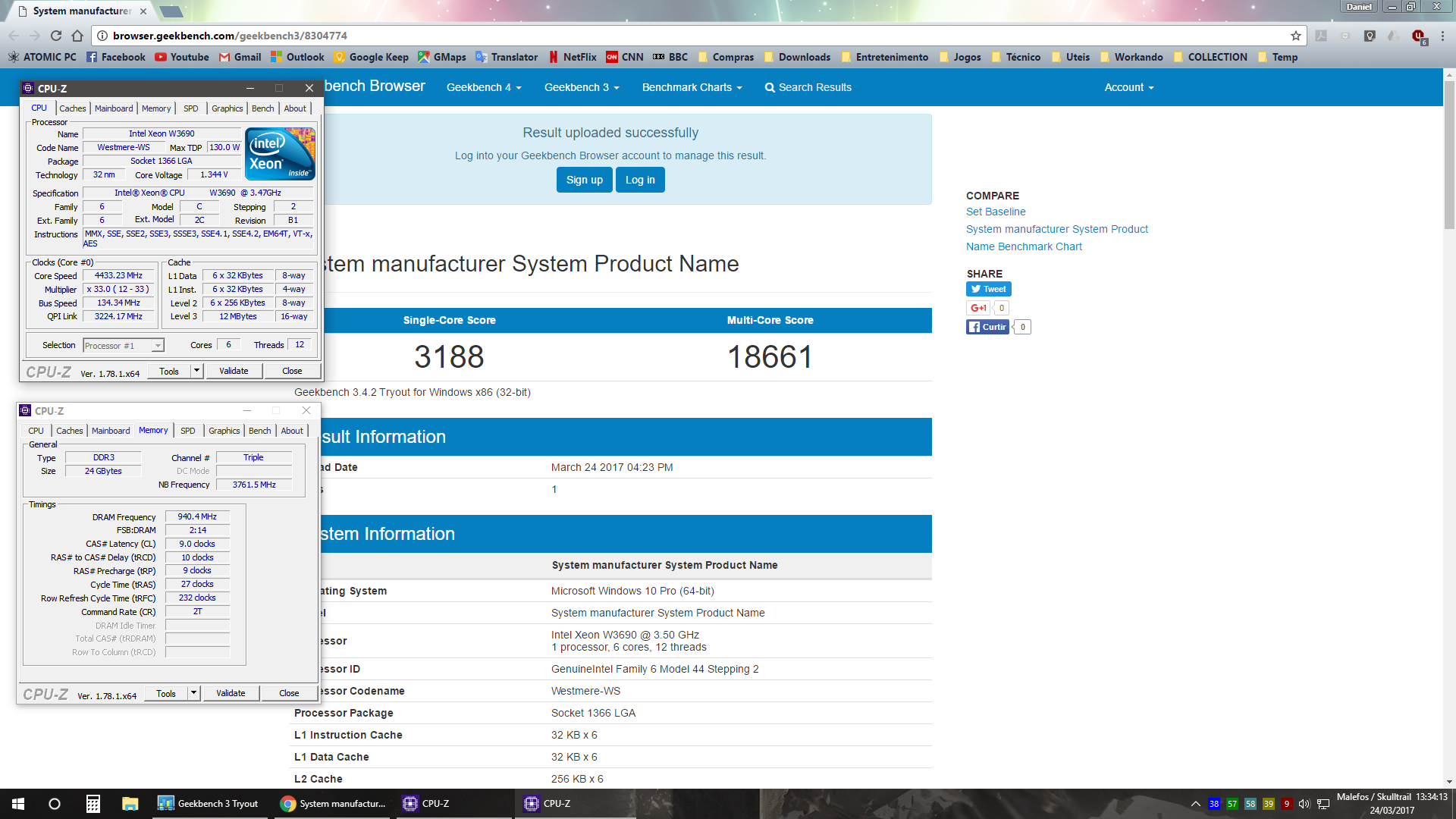Viewport: 1456px width, 819px height.
Task: Click the site information icon in the address bar
Action: pyautogui.click(x=102, y=36)
